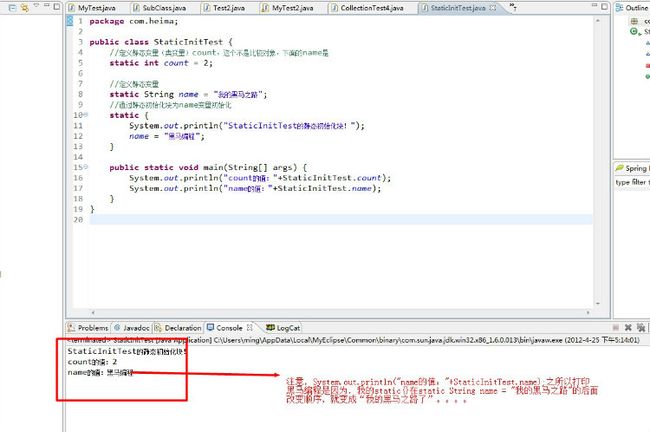Select the package entry in Outline
Viewport: 650px width, 432px height.
[638, 21]
